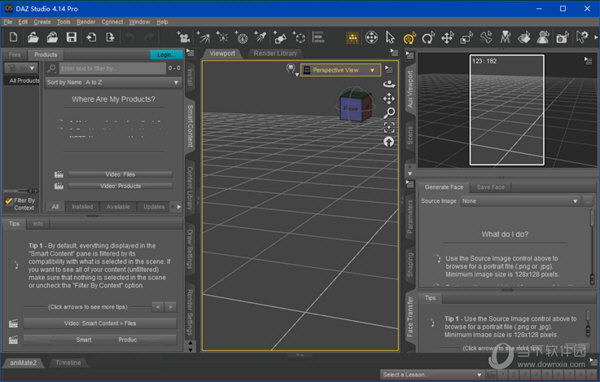This screenshot has width=600, height=382.
Task: Create a new camera from toolbar
Action: (x=183, y=38)
